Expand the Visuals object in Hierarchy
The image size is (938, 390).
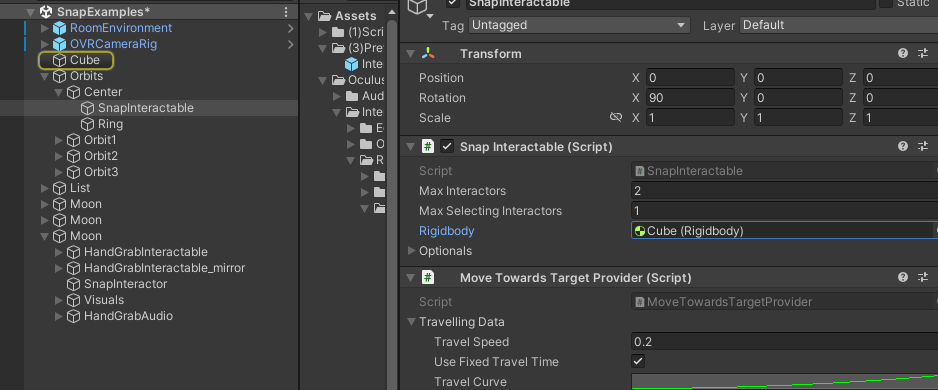point(59,300)
